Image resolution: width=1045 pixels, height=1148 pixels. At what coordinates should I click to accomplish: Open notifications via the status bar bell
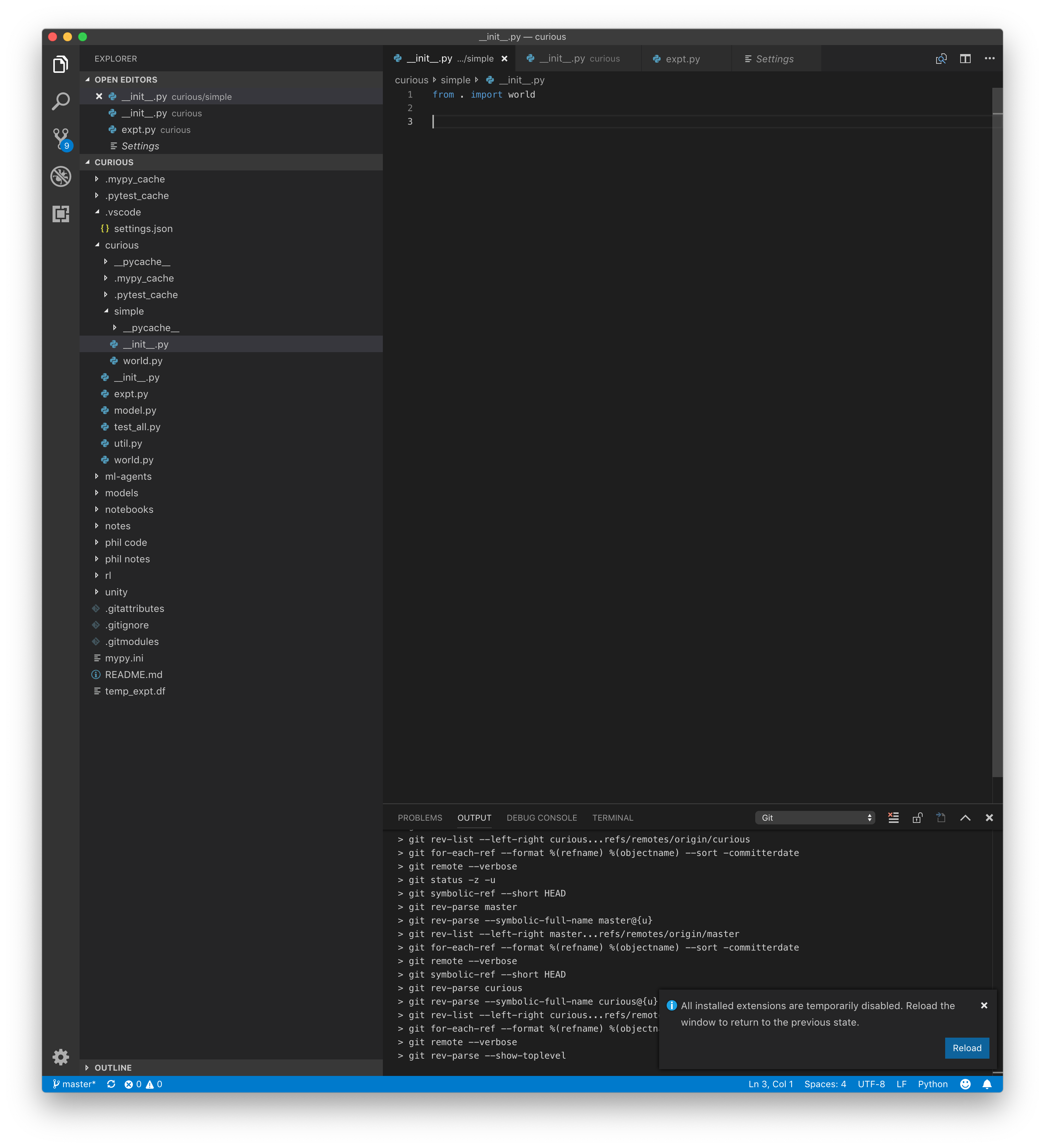click(x=988, y=1084)
